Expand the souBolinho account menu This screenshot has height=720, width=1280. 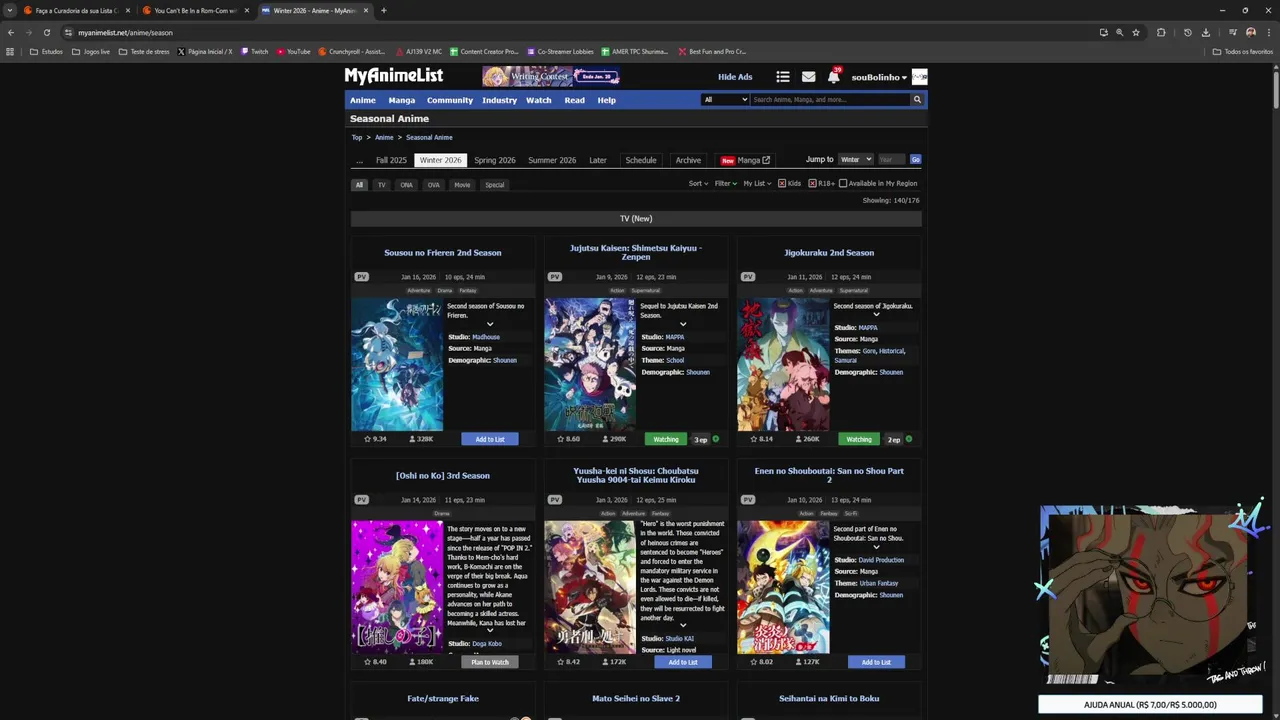pos(879,77)
